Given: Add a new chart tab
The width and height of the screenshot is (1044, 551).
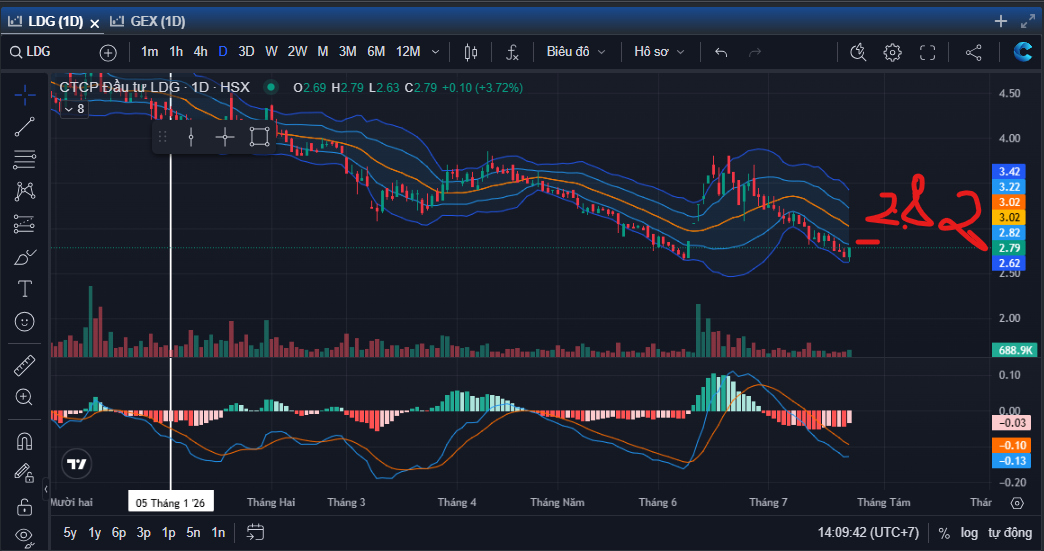Looking at the screenshot, I should [x=1001, y=21].
